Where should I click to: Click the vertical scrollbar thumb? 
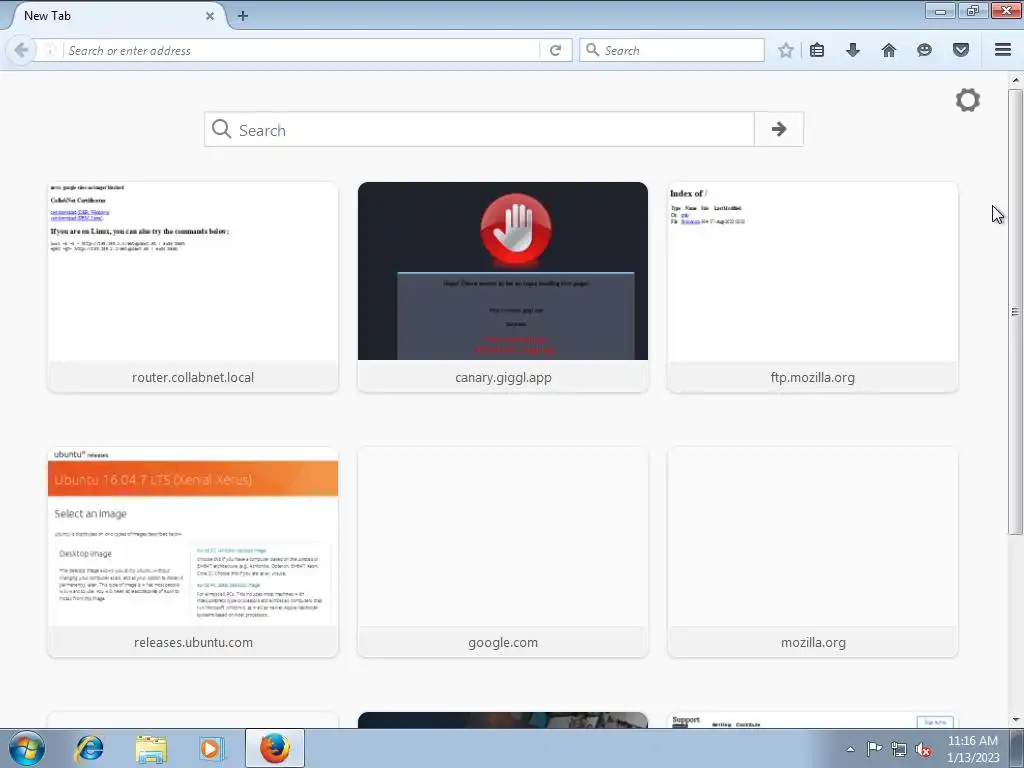click(x=1015, y=312)
